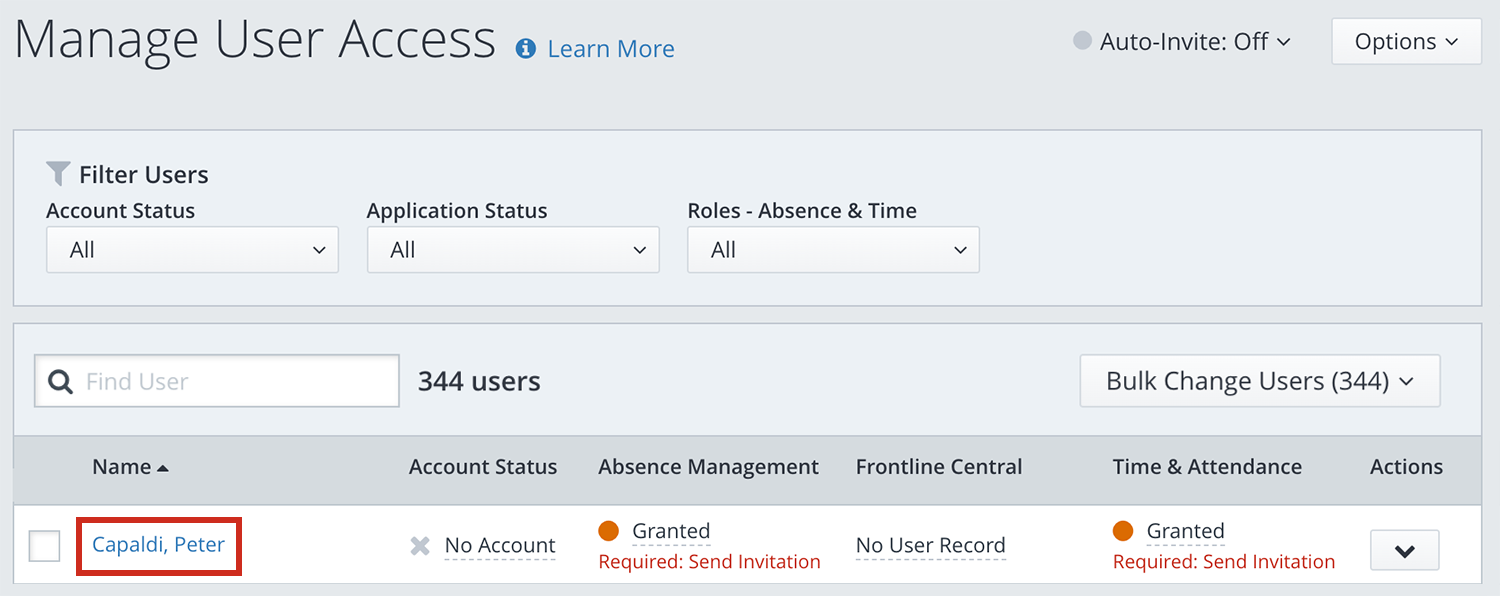The image size is (1500, 596).
Task: Click the funnel icon next to Filter Users
Action: click(x=59, y=174)
